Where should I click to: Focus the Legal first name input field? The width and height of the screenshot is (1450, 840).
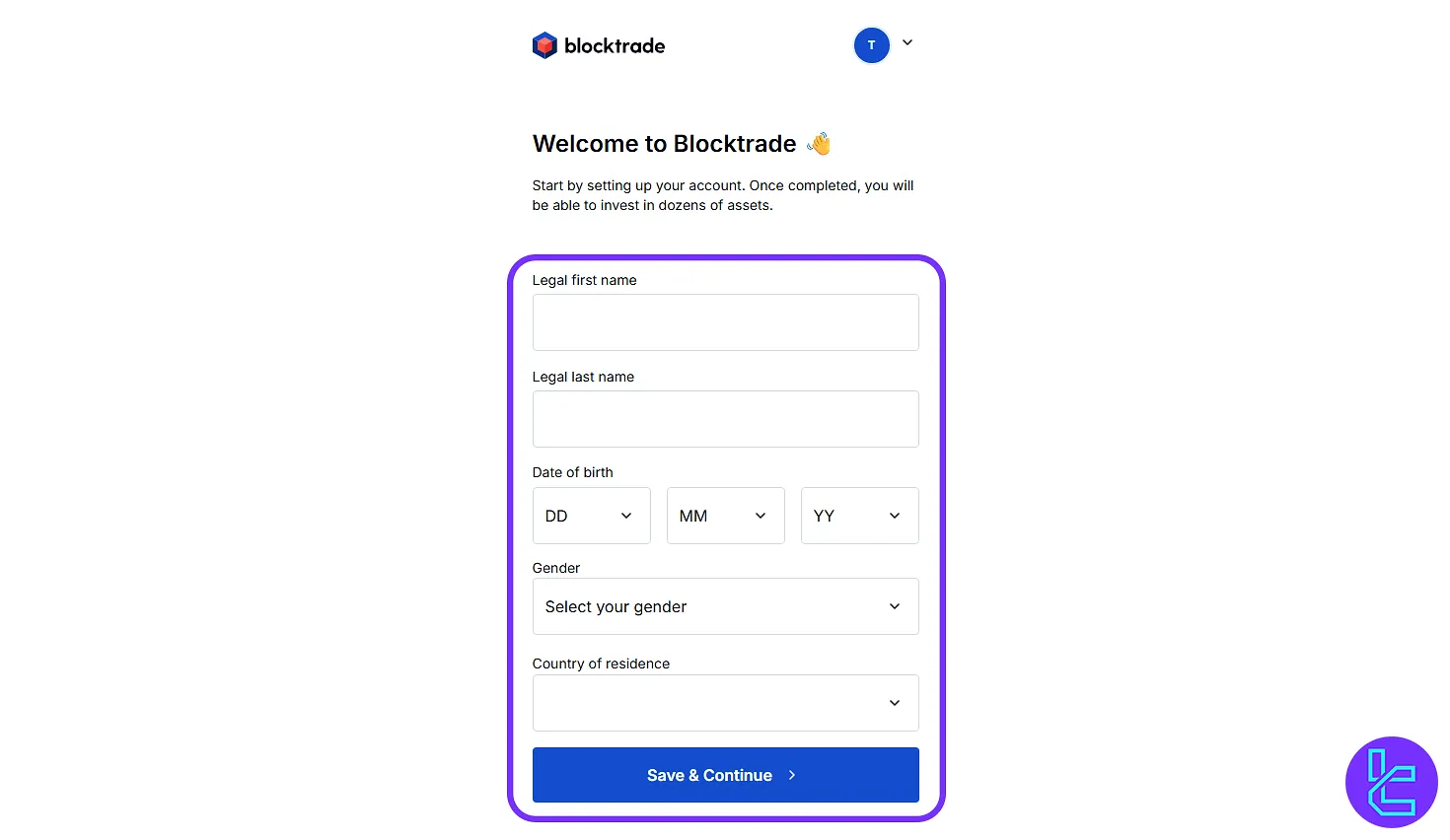pyautogui.click(x=725, y=322)
